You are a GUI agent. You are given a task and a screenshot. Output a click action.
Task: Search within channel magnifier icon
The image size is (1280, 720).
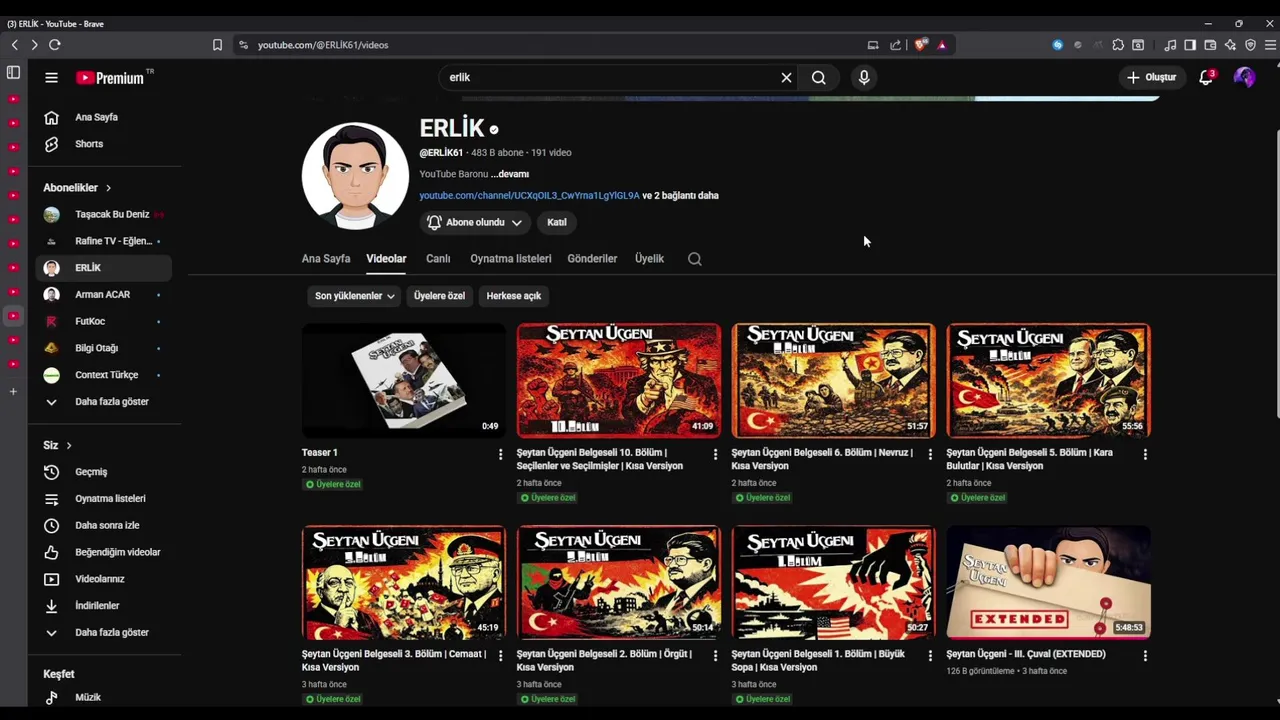pyautogui.click(x=695, y=259)
